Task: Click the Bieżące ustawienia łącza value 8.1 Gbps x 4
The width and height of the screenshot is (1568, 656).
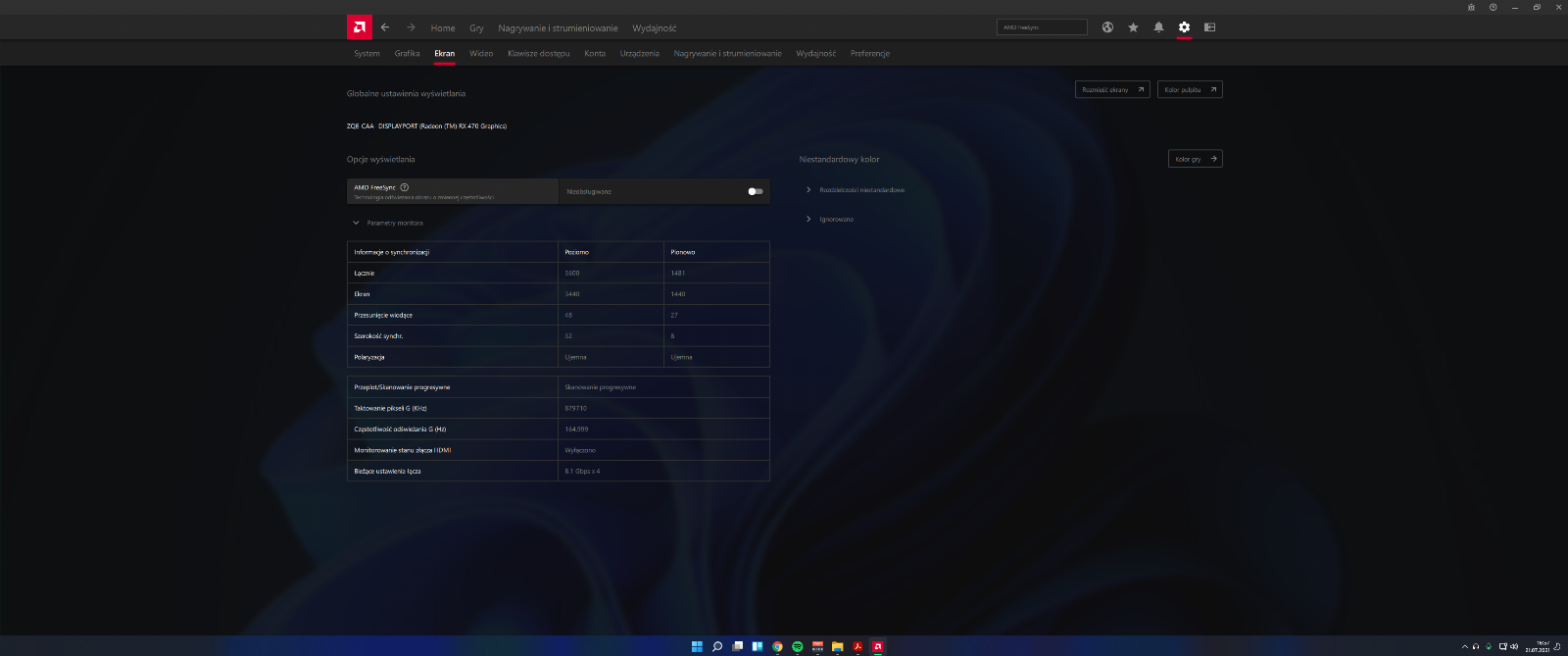Action: (x=582, y=472)
